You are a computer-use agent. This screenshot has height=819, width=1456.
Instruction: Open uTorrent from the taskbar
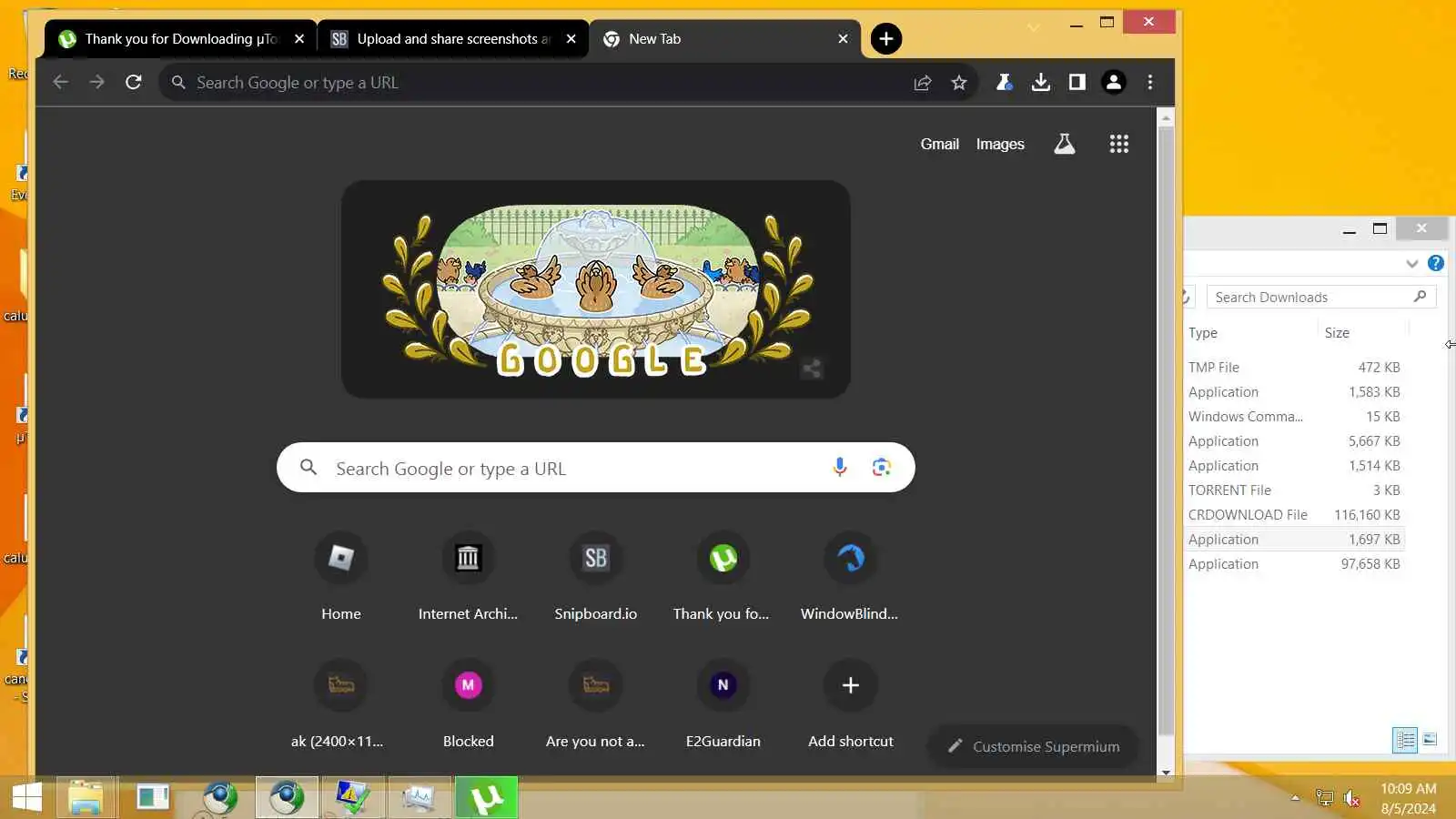tap(487, 798)
